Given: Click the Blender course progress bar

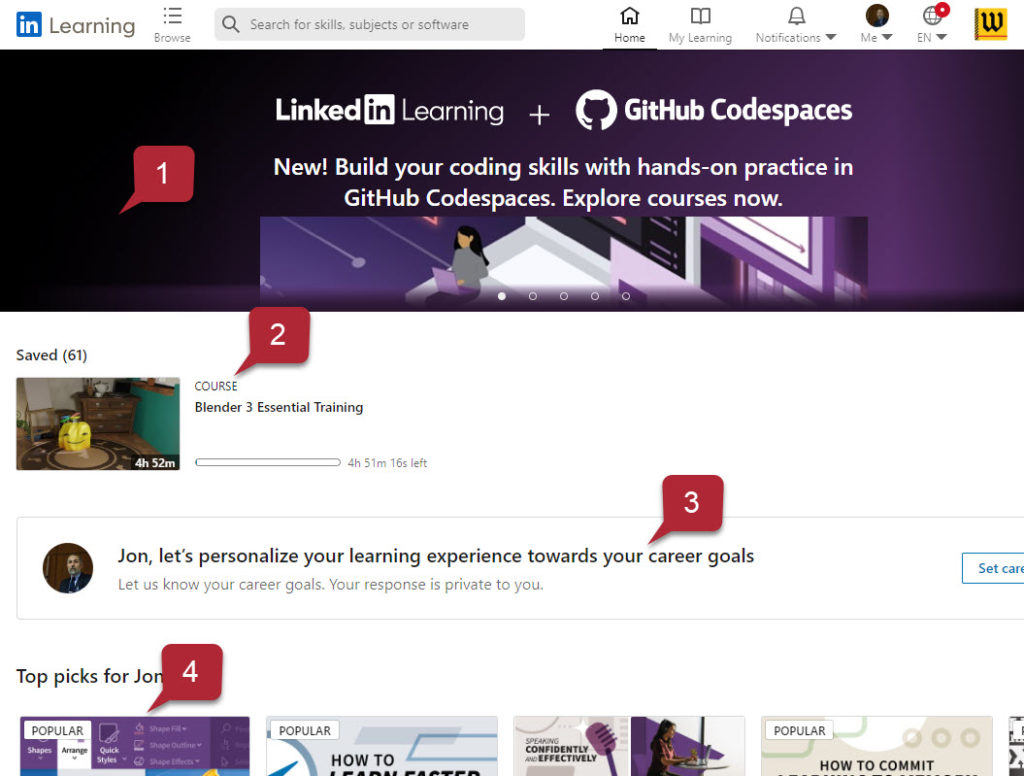Looking at the screenshot, I should [x=268, y=462].
